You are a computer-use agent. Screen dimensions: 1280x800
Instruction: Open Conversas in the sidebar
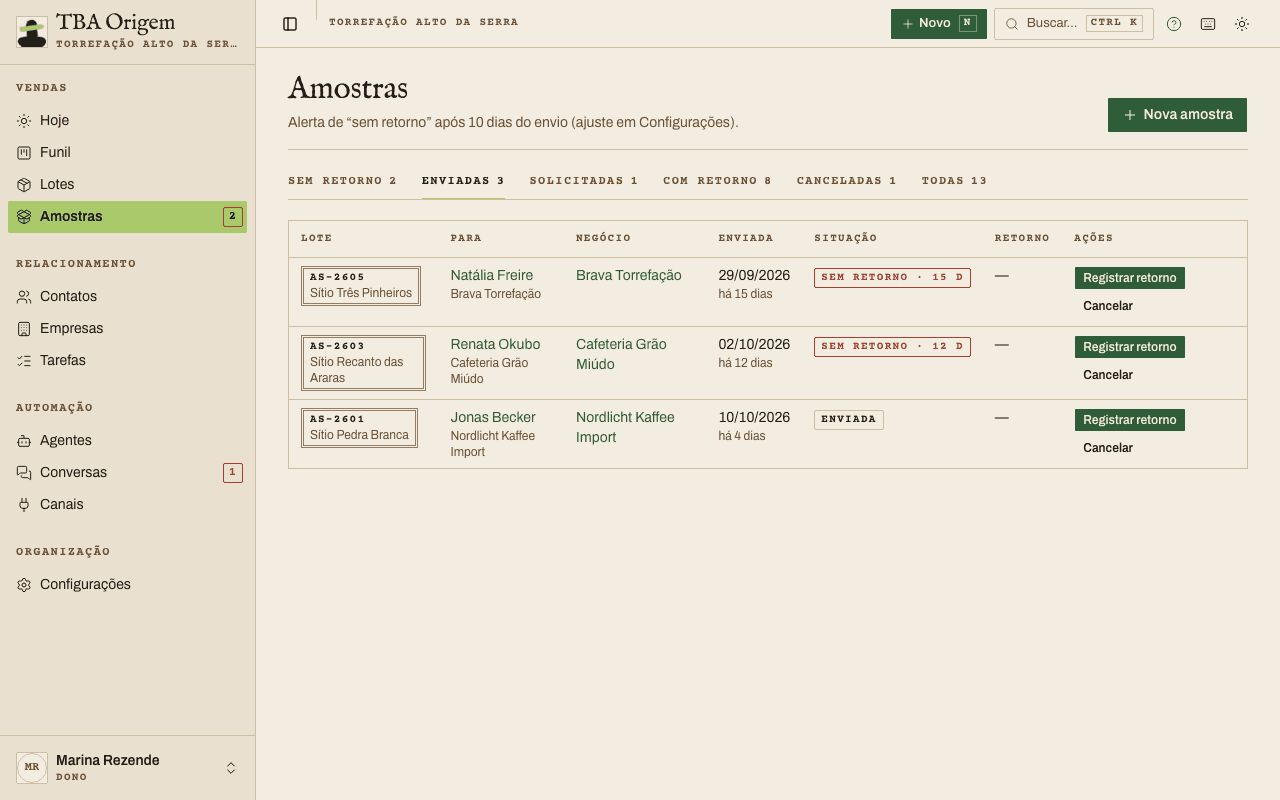127,472
